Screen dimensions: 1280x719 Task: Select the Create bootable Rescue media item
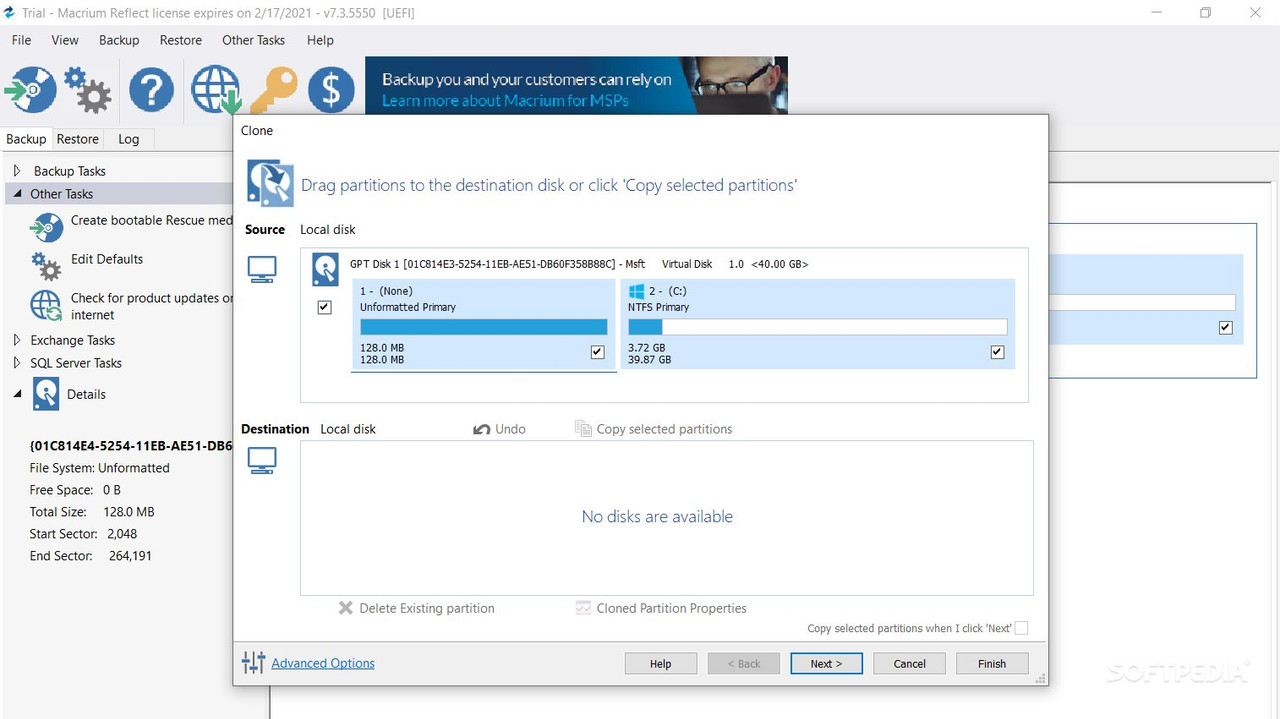pos(152,220)
